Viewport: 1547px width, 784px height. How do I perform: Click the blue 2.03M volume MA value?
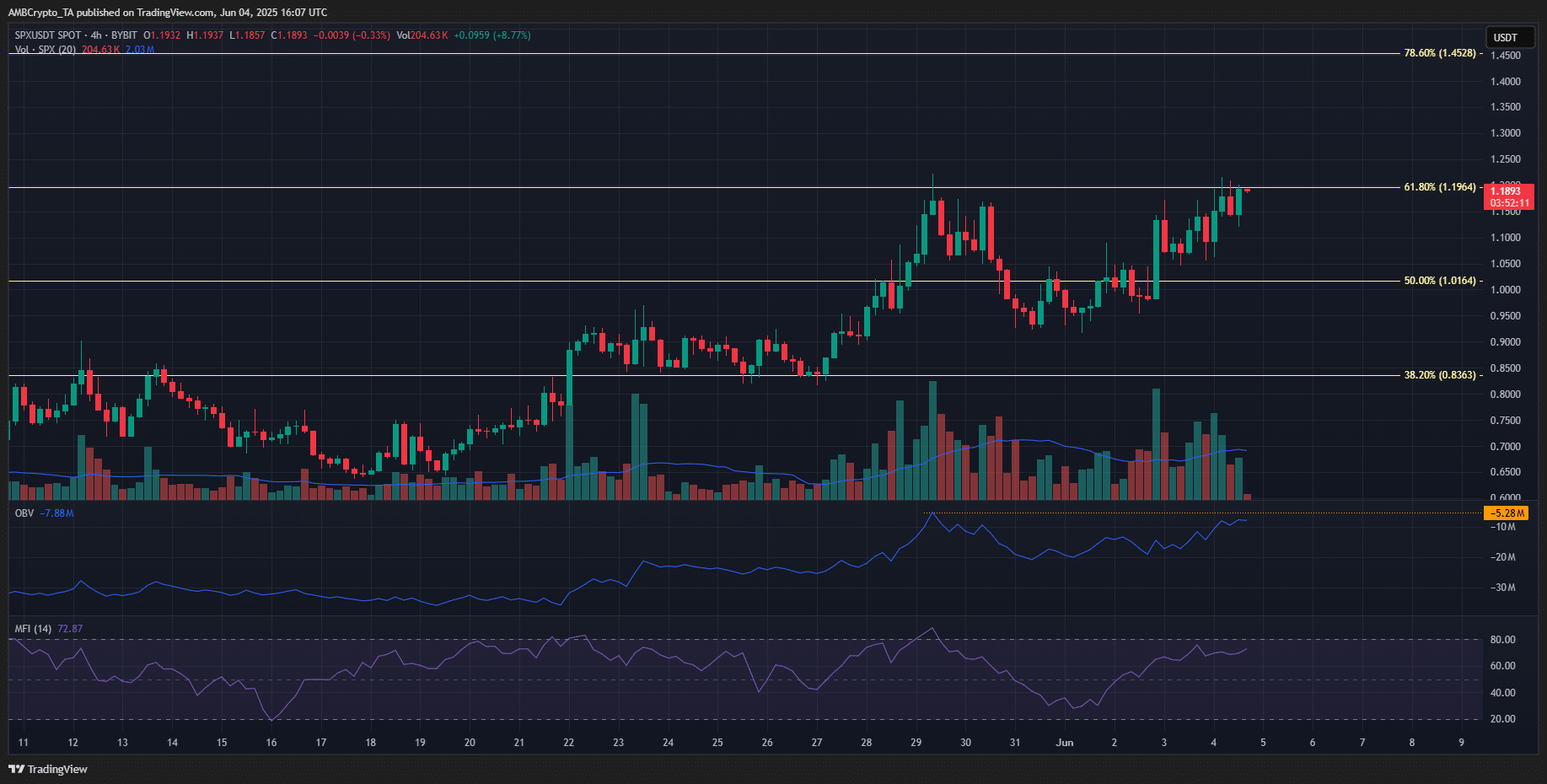tap(140, 50)
